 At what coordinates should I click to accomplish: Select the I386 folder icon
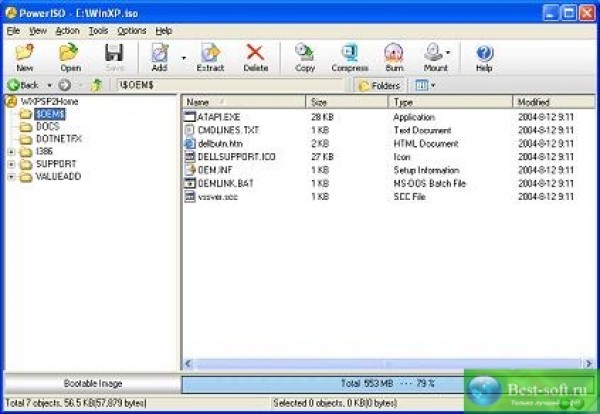pos(26,152)
